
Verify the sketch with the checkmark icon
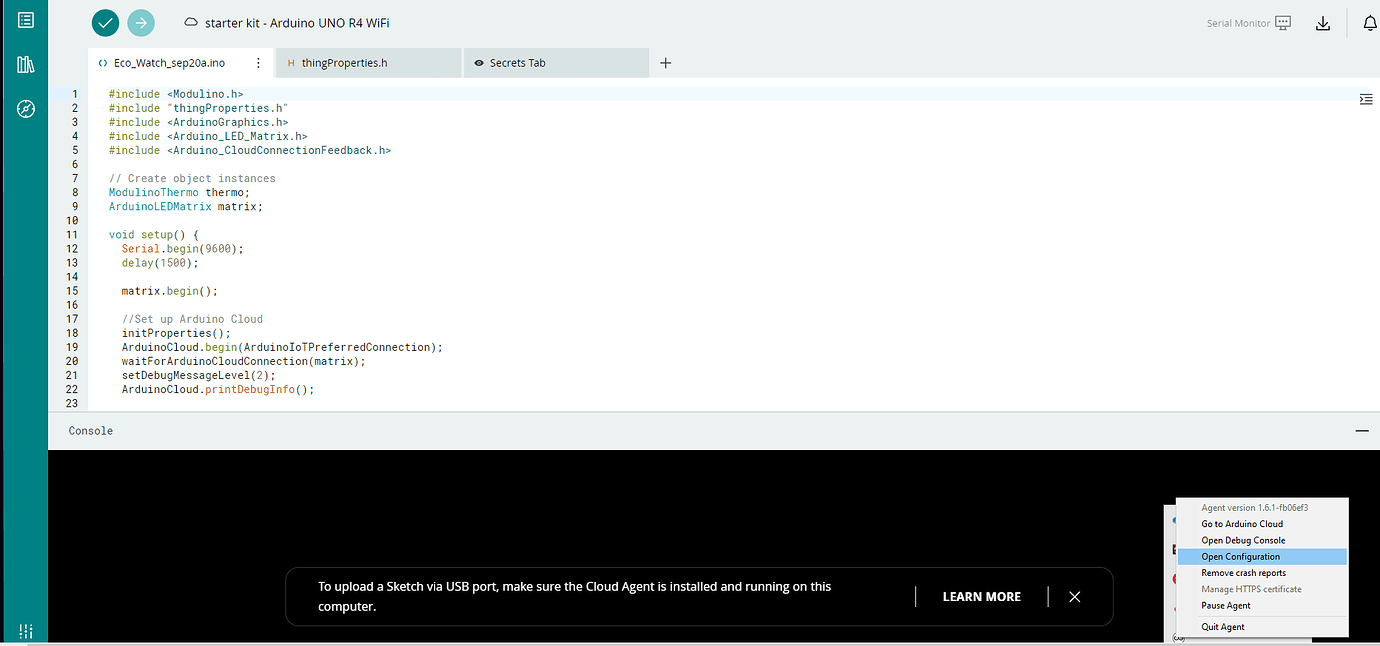104,22
